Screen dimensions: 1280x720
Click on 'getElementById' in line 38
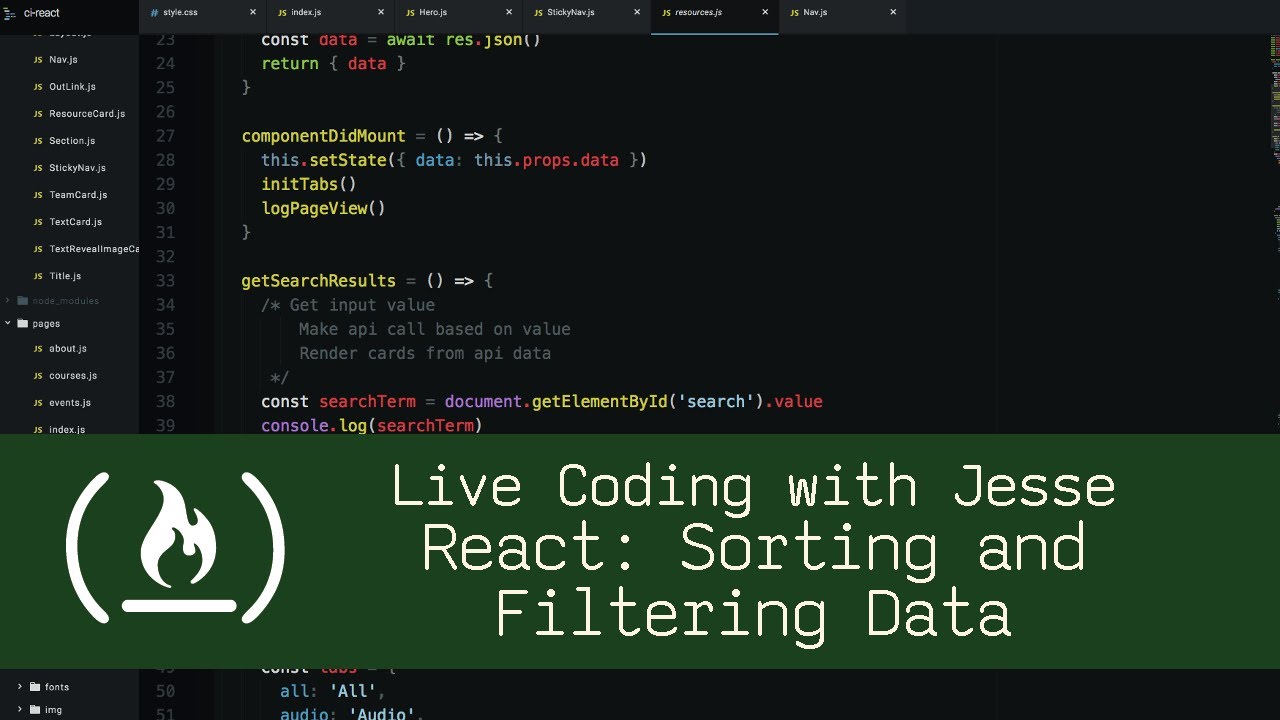tap(599, 401)
